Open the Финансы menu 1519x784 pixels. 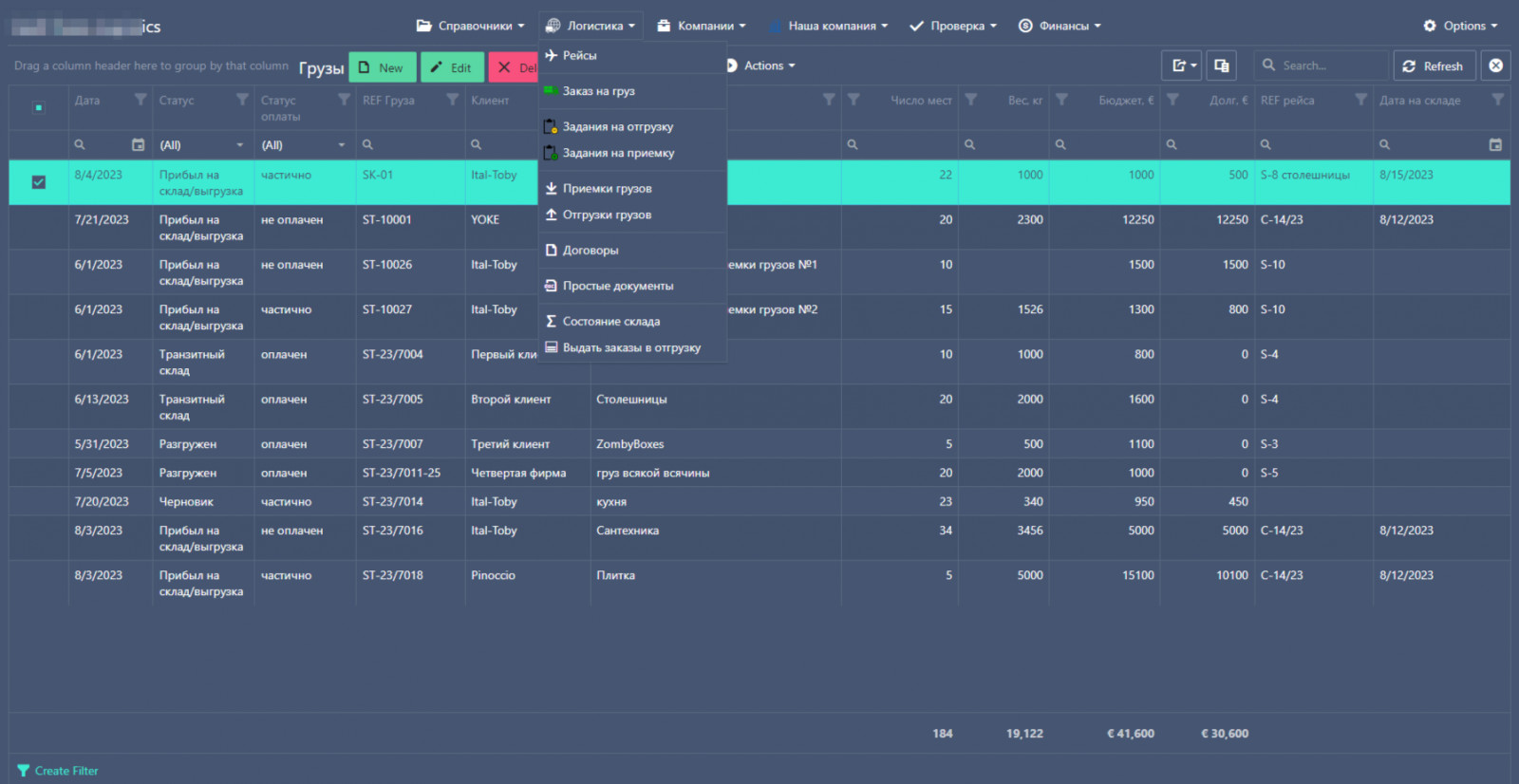tap(1060, 26)
